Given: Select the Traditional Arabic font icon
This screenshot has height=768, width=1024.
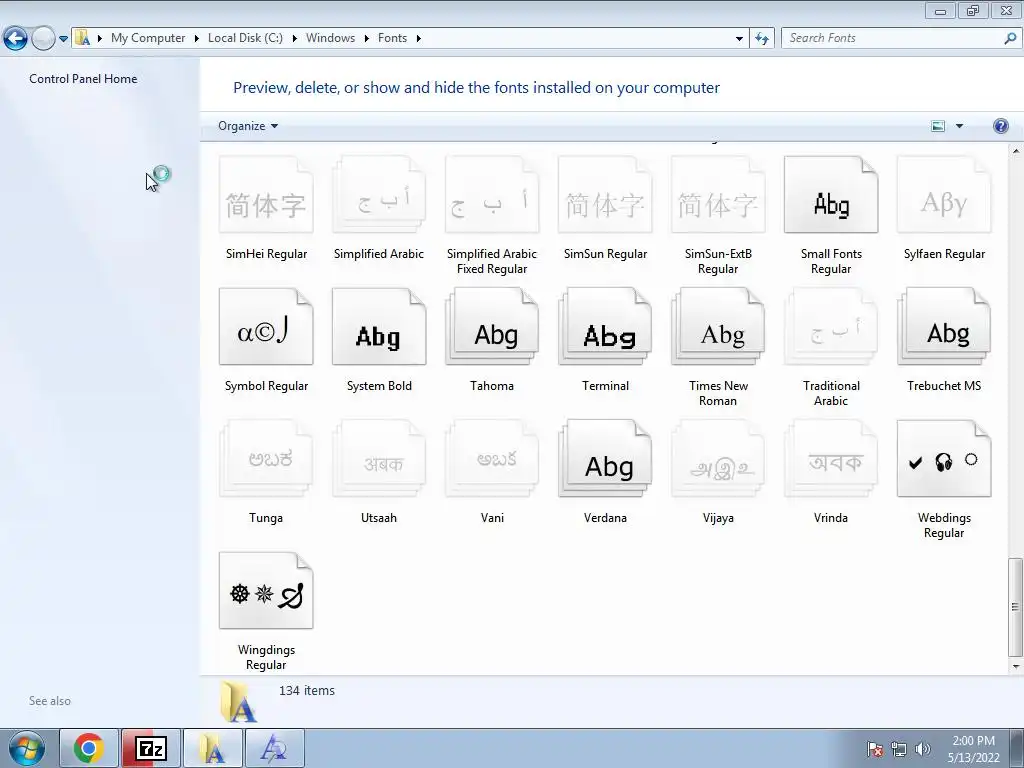Looking at the screenshot, I should point(831,327).
